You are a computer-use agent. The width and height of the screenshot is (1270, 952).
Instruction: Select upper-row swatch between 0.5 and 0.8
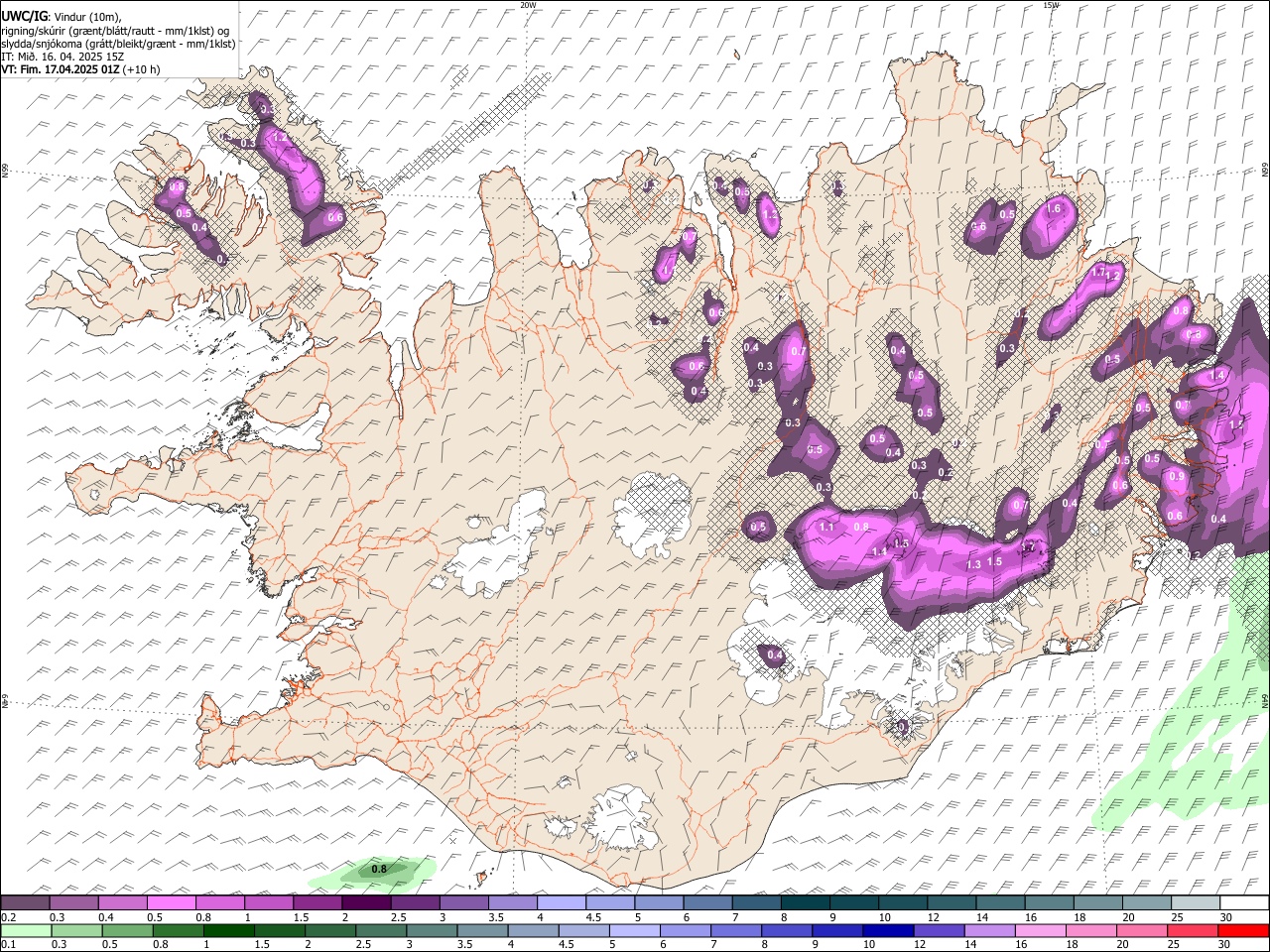172,902
